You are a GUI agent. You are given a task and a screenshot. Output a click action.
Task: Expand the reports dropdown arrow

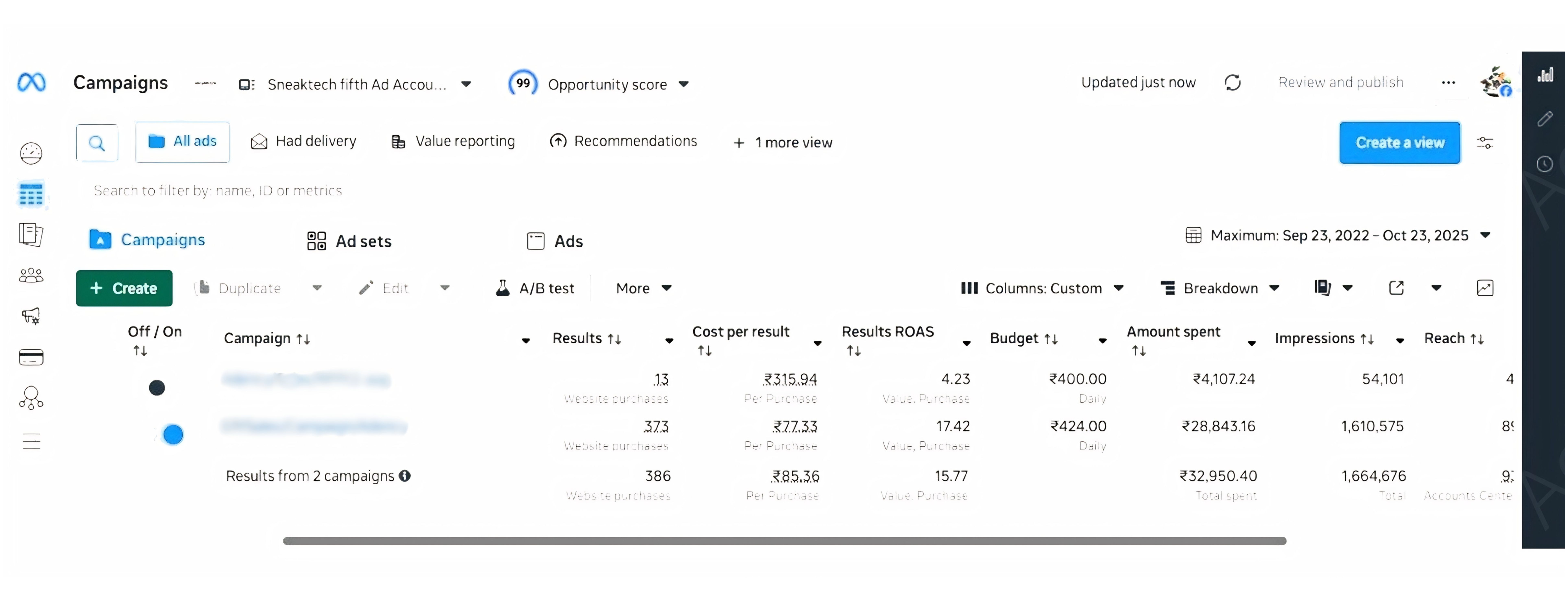[x=1348, y=288]
